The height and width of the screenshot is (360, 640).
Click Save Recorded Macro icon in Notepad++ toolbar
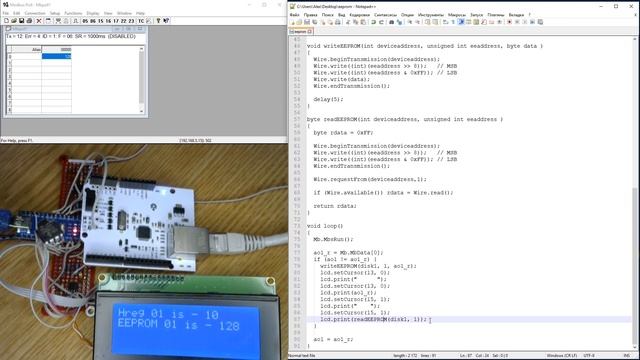point(540,22)
